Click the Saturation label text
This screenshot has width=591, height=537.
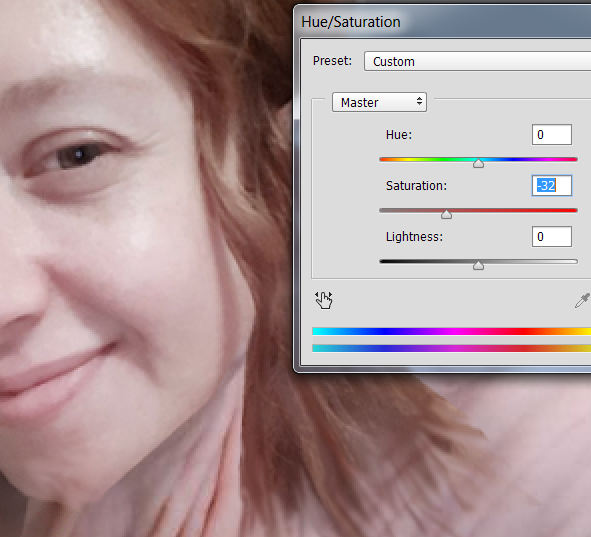click(x=416, y=186)
